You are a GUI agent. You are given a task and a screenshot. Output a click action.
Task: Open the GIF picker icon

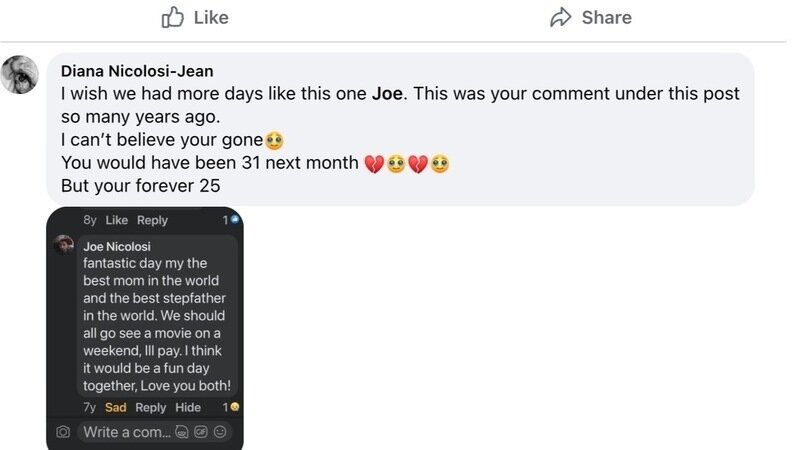point(200,432)
